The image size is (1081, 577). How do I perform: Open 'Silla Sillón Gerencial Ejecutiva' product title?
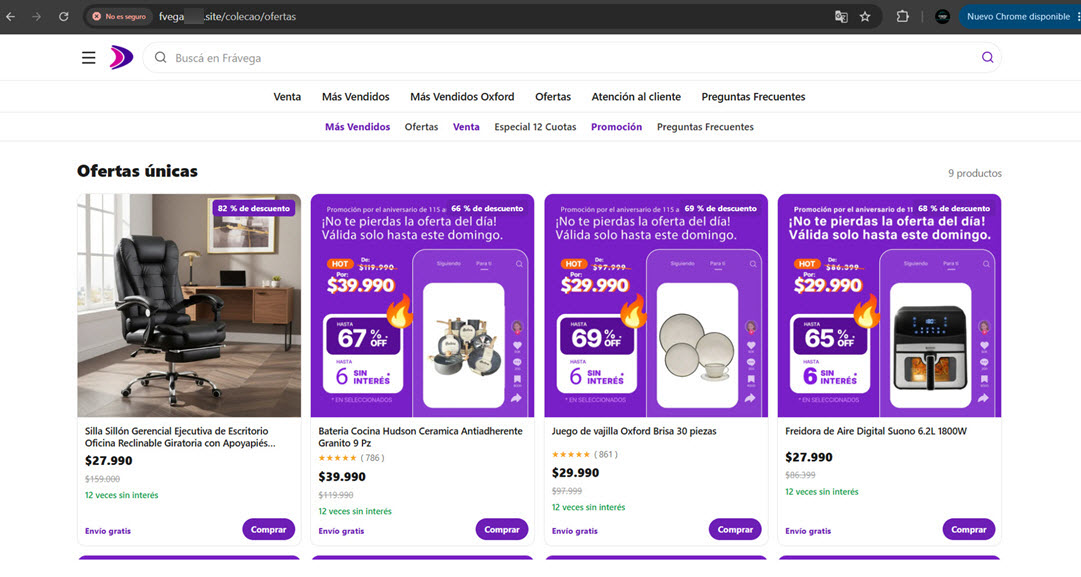[x=180, y=437]
